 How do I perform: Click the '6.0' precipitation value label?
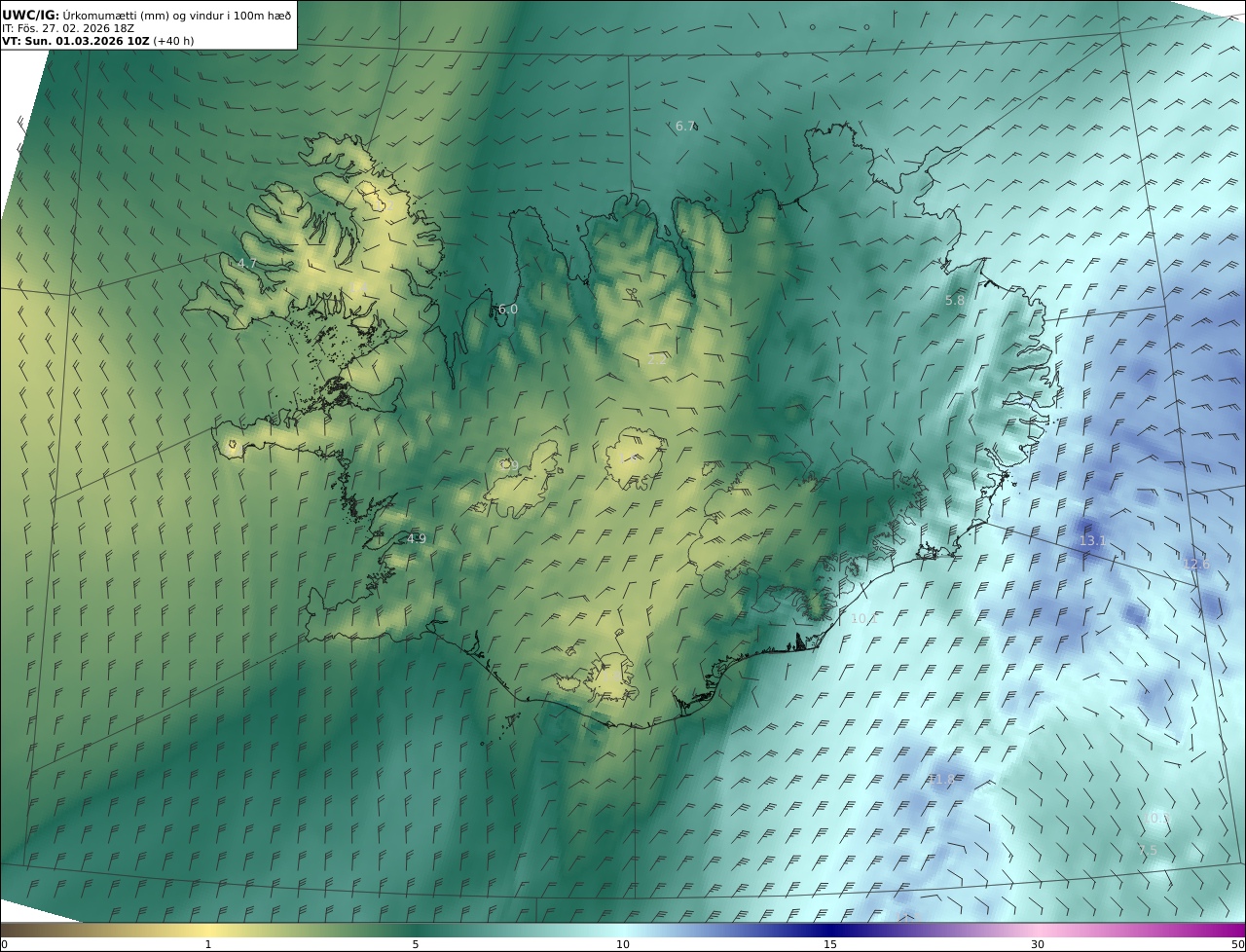tap(508, 310)
